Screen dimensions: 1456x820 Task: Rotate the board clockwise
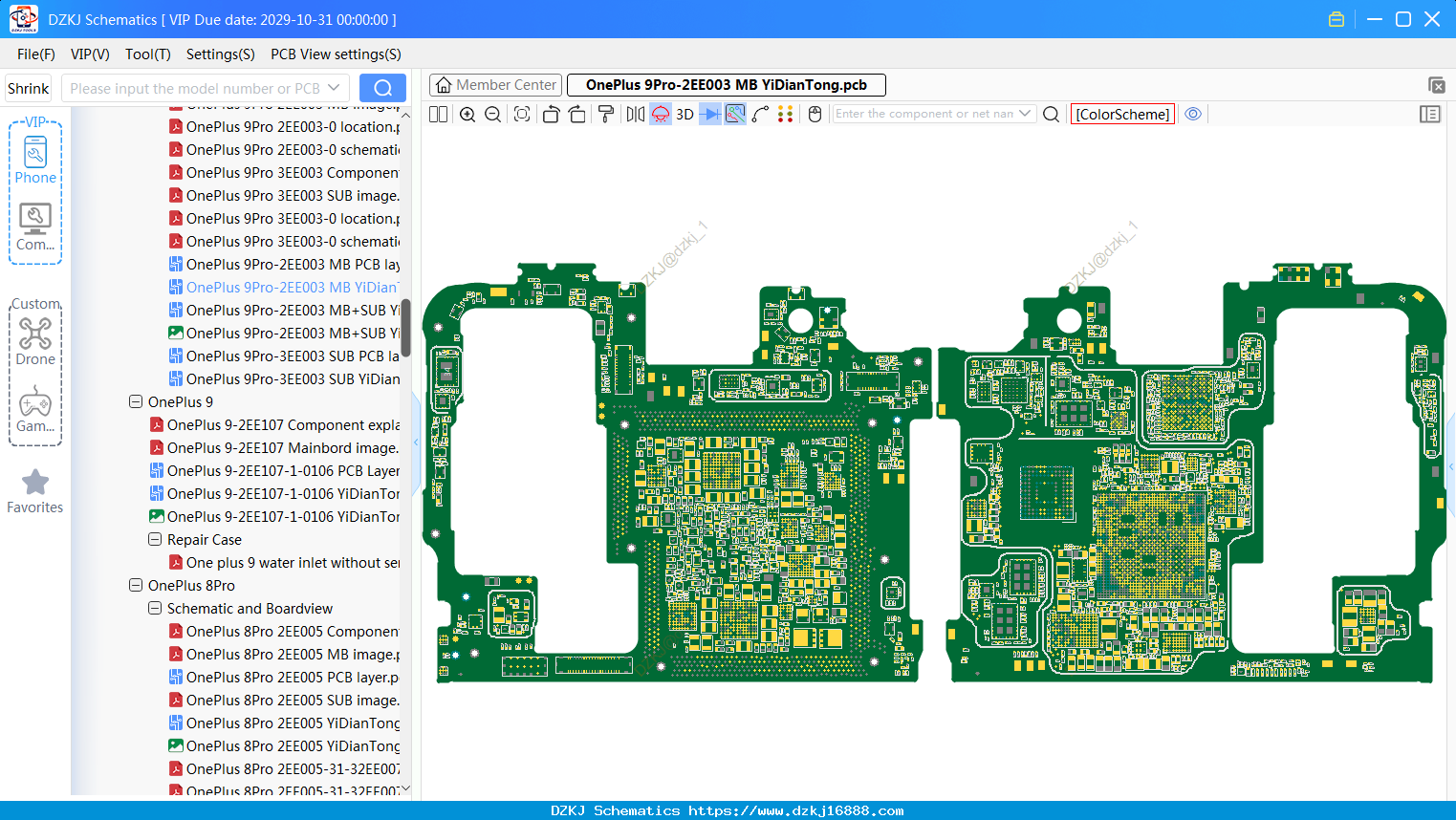tap(577, 114)
